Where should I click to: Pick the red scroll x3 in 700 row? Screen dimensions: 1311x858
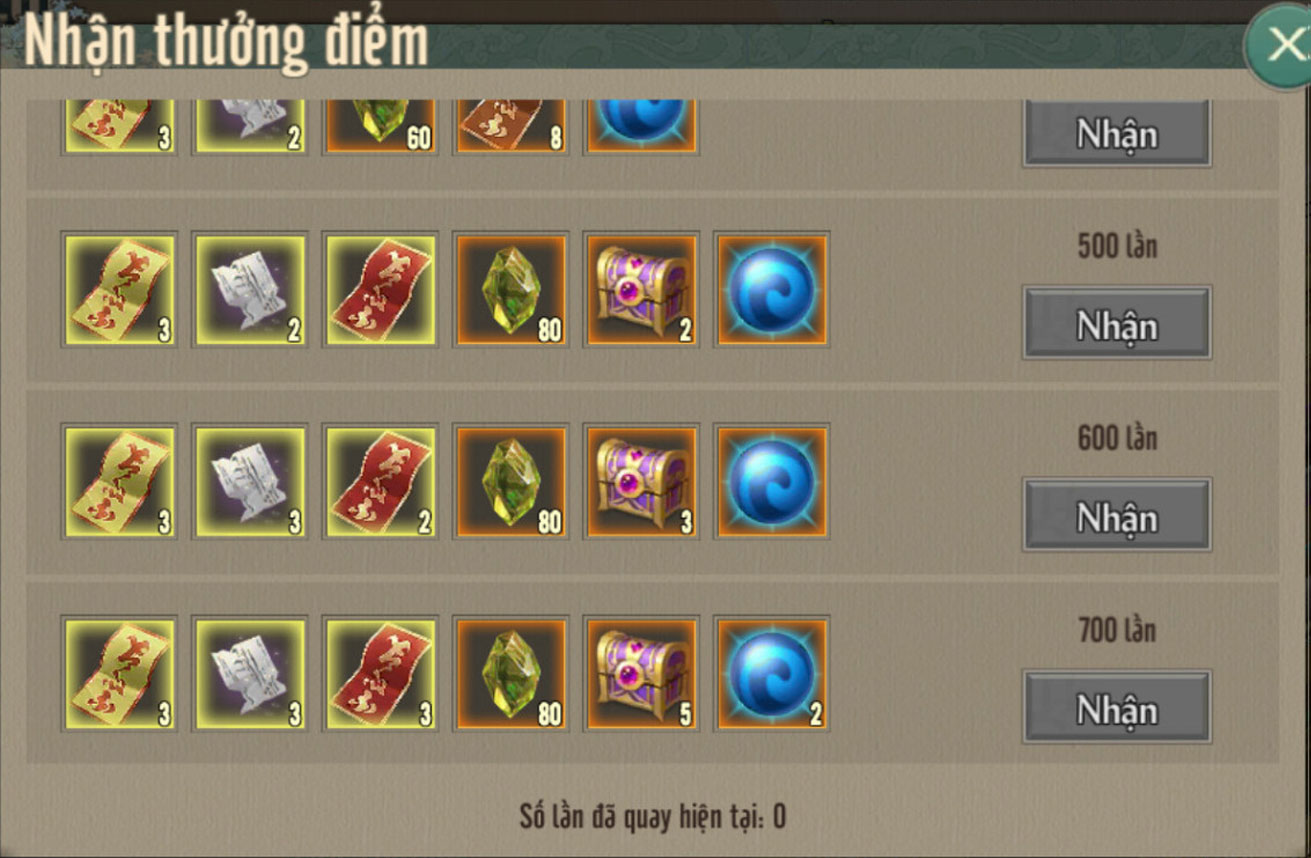pyautogui.click(x=381, y=674)
